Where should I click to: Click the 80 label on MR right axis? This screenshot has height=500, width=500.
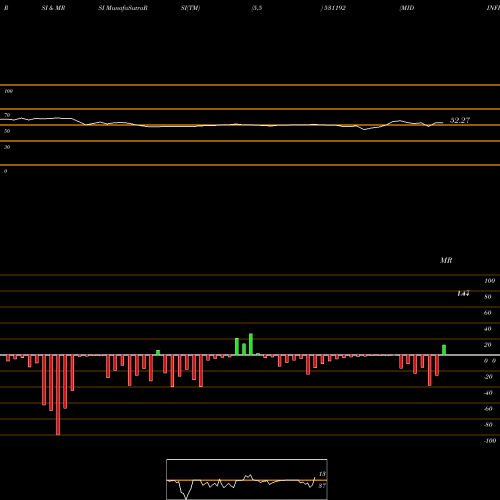point(488,297)
